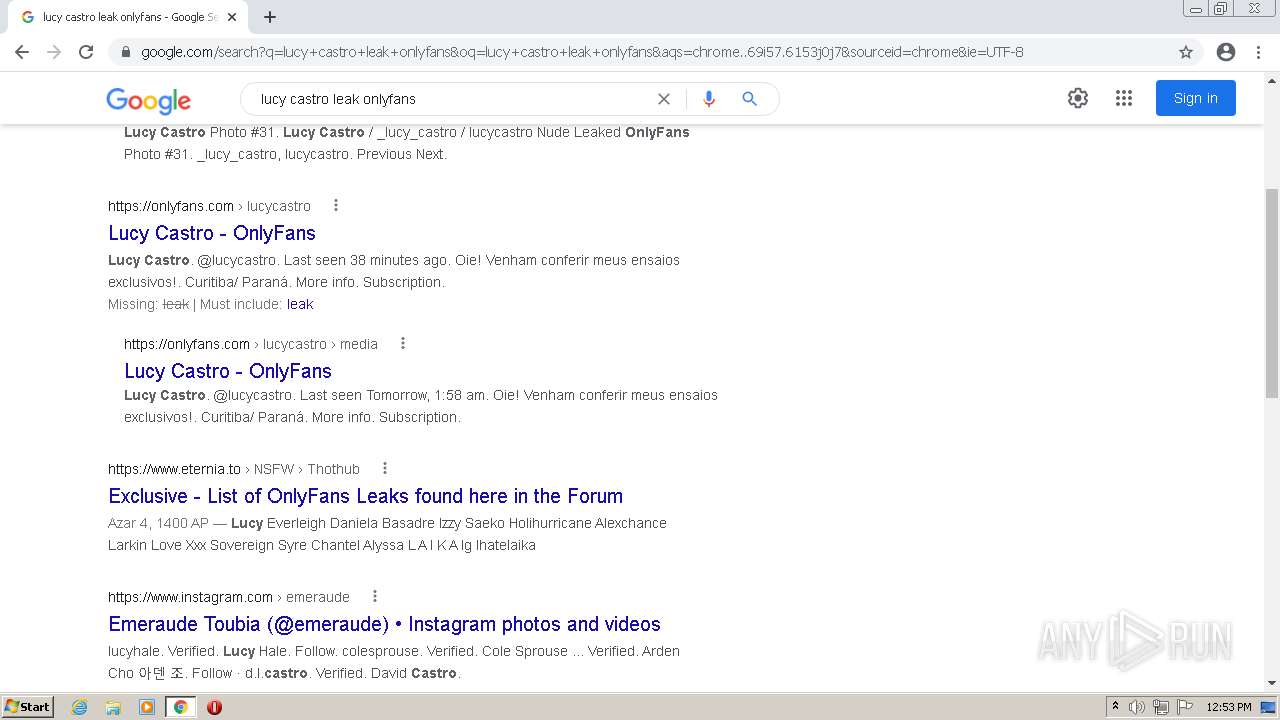Open Google quick settings gear
1280x720 pixels.
1077,98
